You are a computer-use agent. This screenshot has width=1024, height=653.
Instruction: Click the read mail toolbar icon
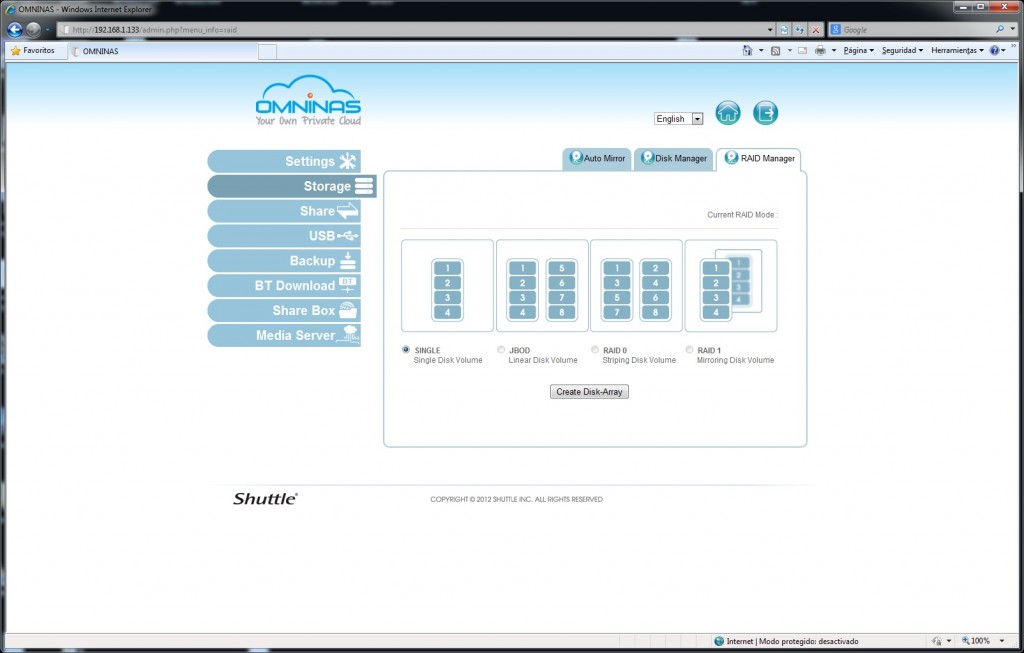point(803,50)
